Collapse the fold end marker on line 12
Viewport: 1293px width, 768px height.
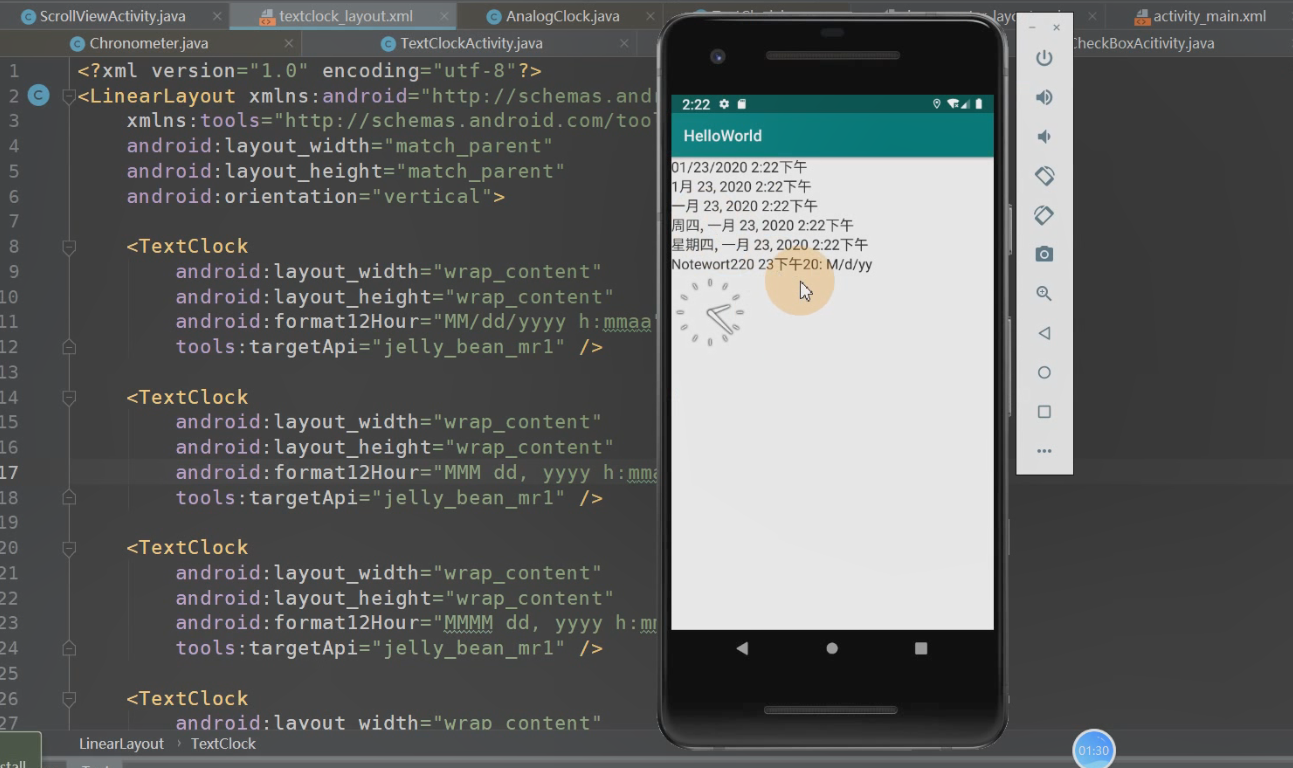(68, 347)
